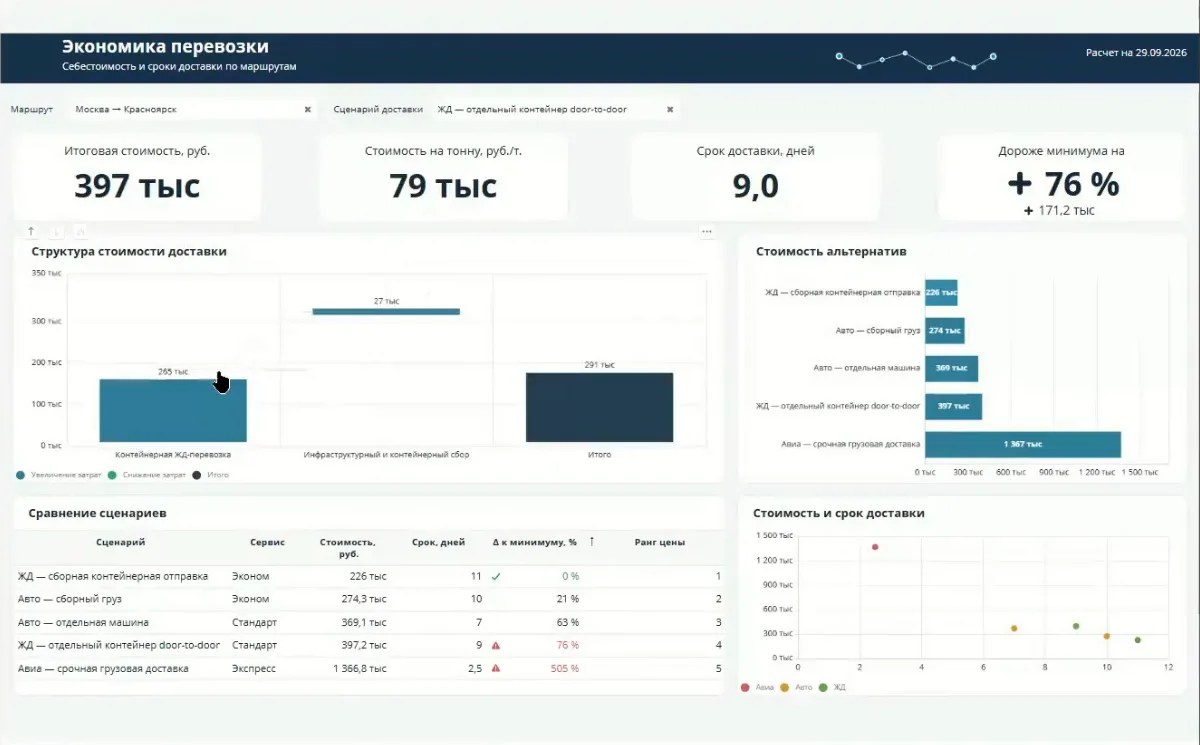This screenshot has height=745, width=1200.
Task: Click Расчет на 29.09.2026 date text
Action: click(1137, 52)
